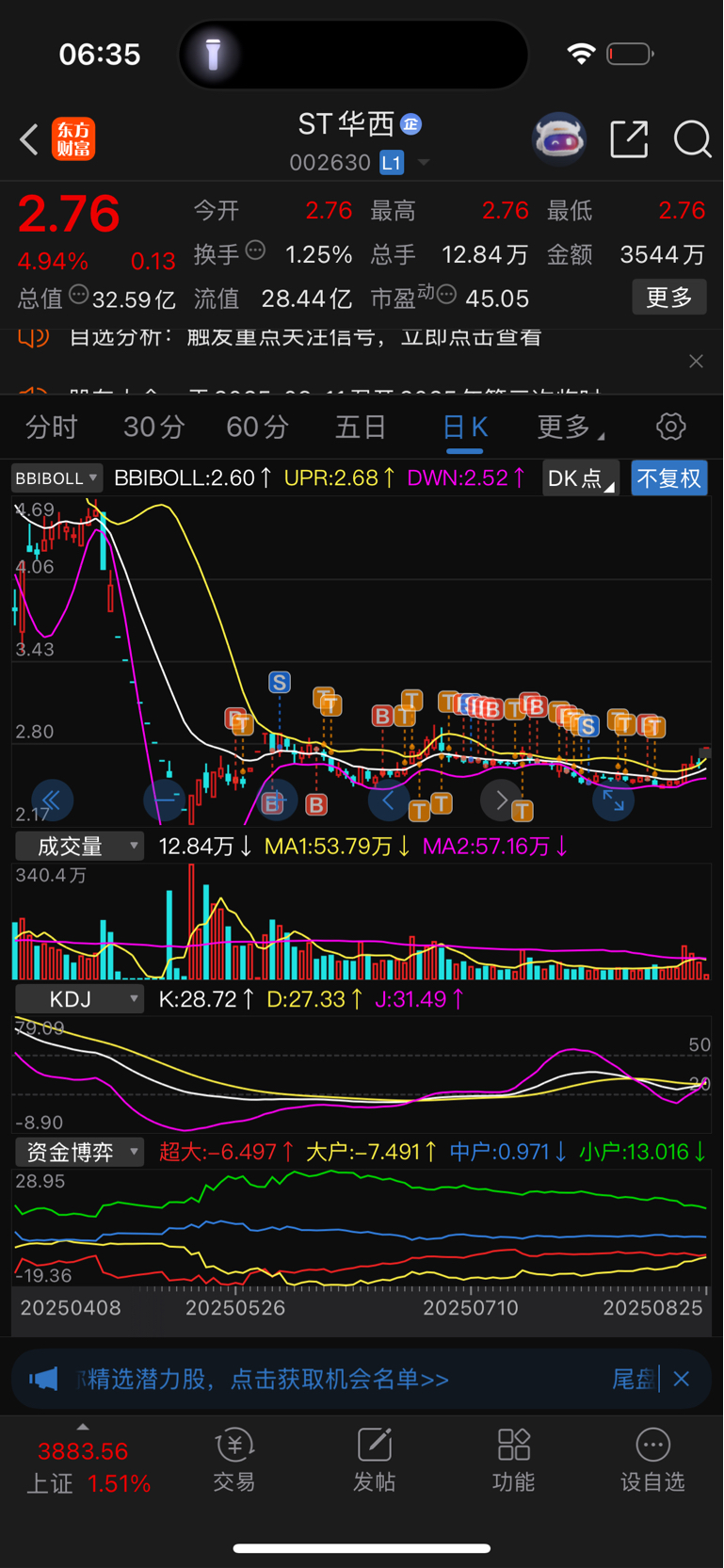Tap the L1 level badge

pos(392,163)
